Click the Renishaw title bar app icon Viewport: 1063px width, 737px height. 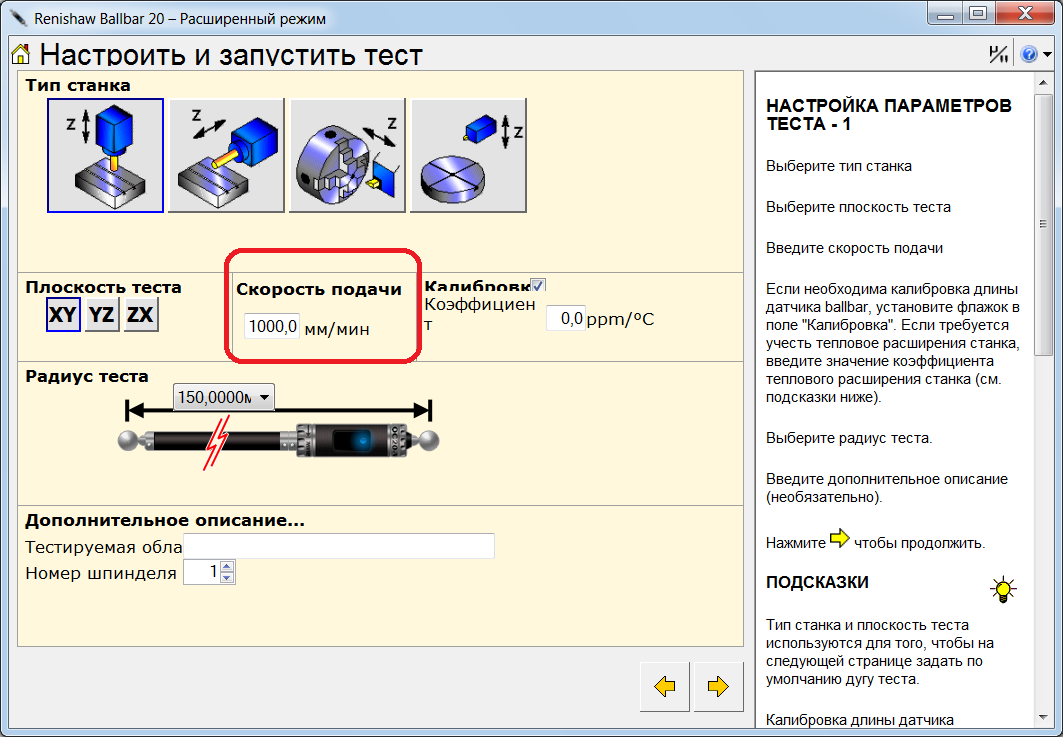tap(19, 16)
